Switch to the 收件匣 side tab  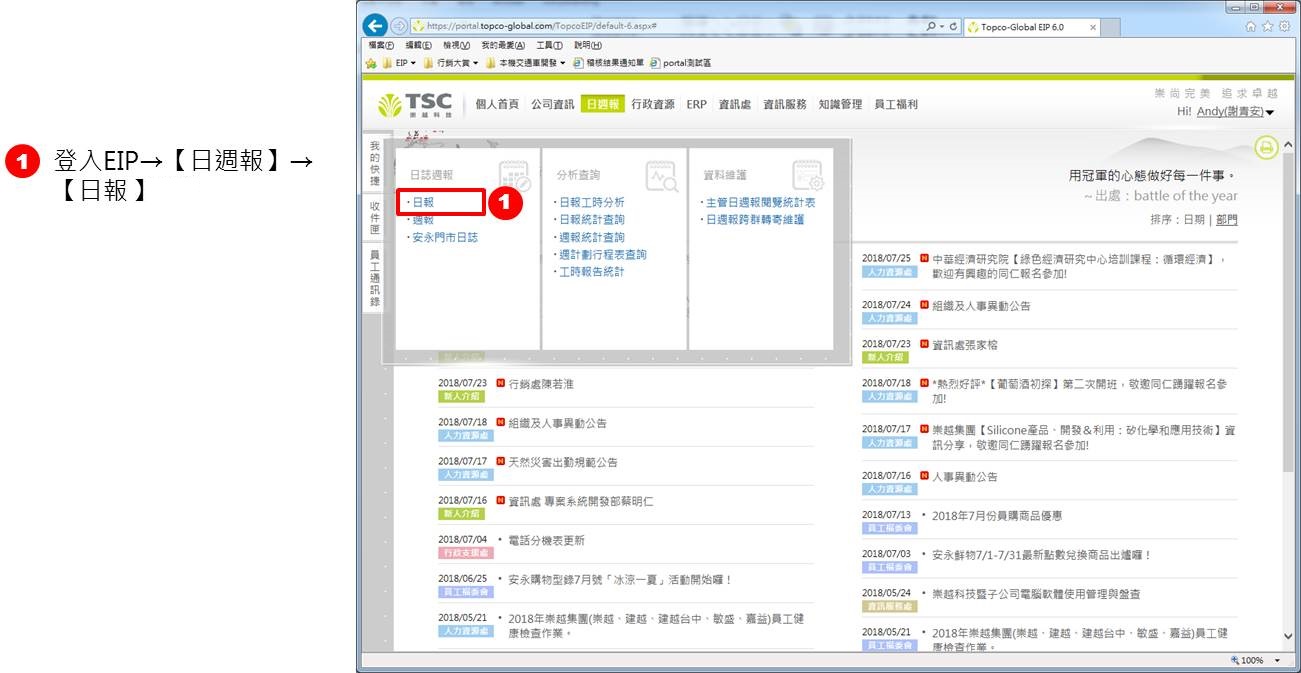coord(374,218)
